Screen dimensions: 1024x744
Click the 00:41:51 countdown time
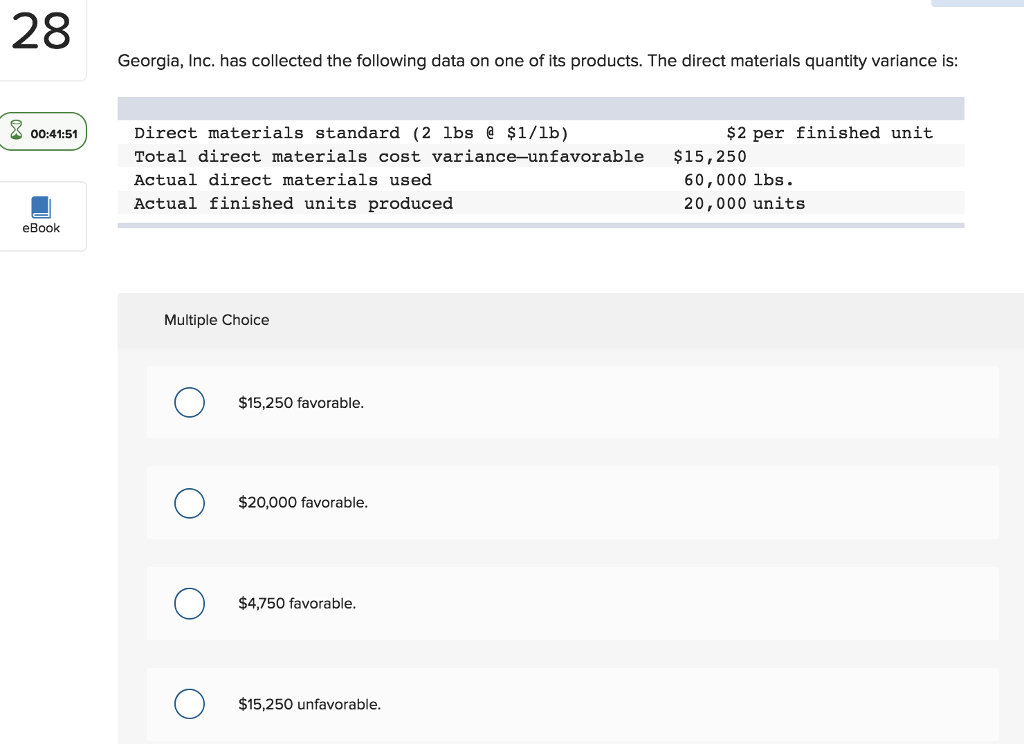pyautogui.click(x=54, y=133)
